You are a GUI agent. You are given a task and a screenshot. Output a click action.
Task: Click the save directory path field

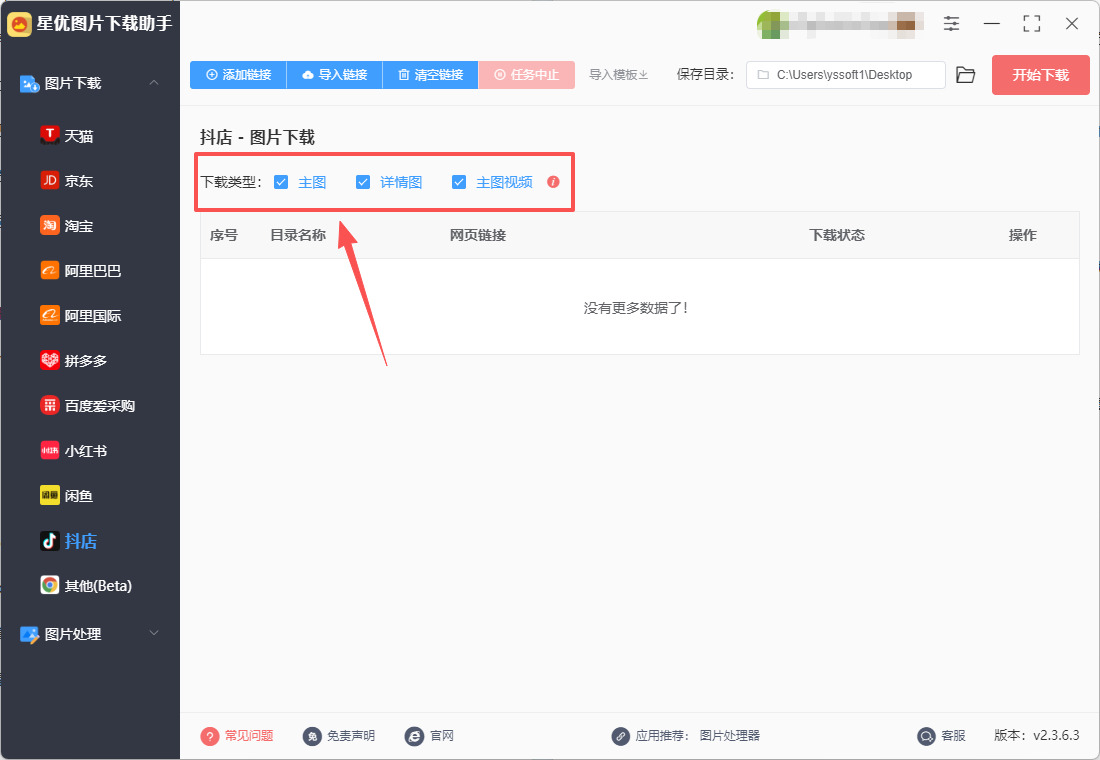[846, 74]
